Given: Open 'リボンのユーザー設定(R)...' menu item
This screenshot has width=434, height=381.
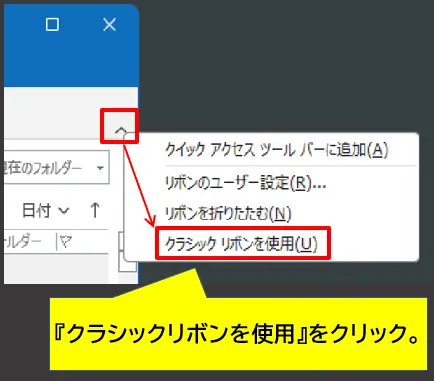Looking at the screenshot, I should coord(246,183).
